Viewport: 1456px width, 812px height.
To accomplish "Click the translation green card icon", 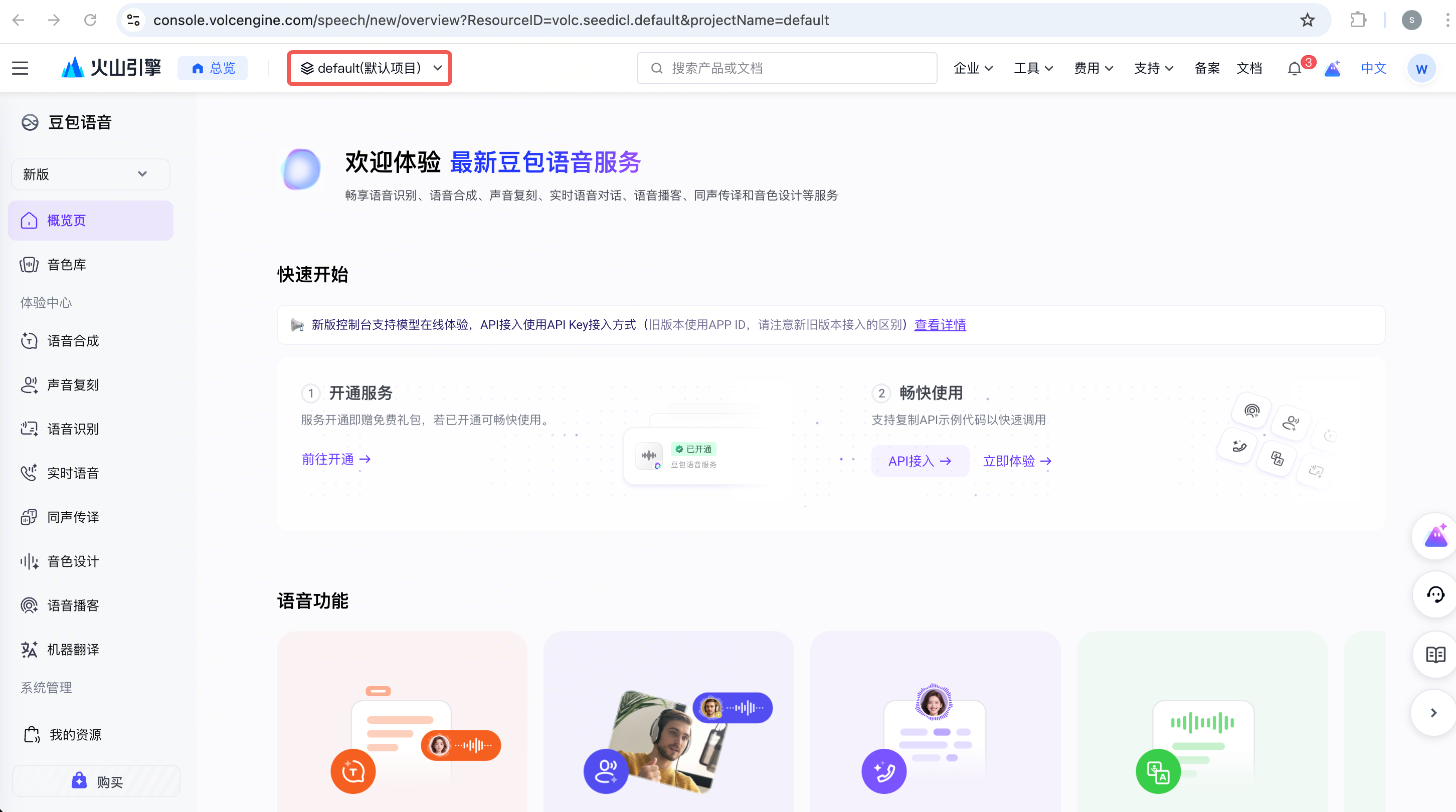I will click(1158, 771).
